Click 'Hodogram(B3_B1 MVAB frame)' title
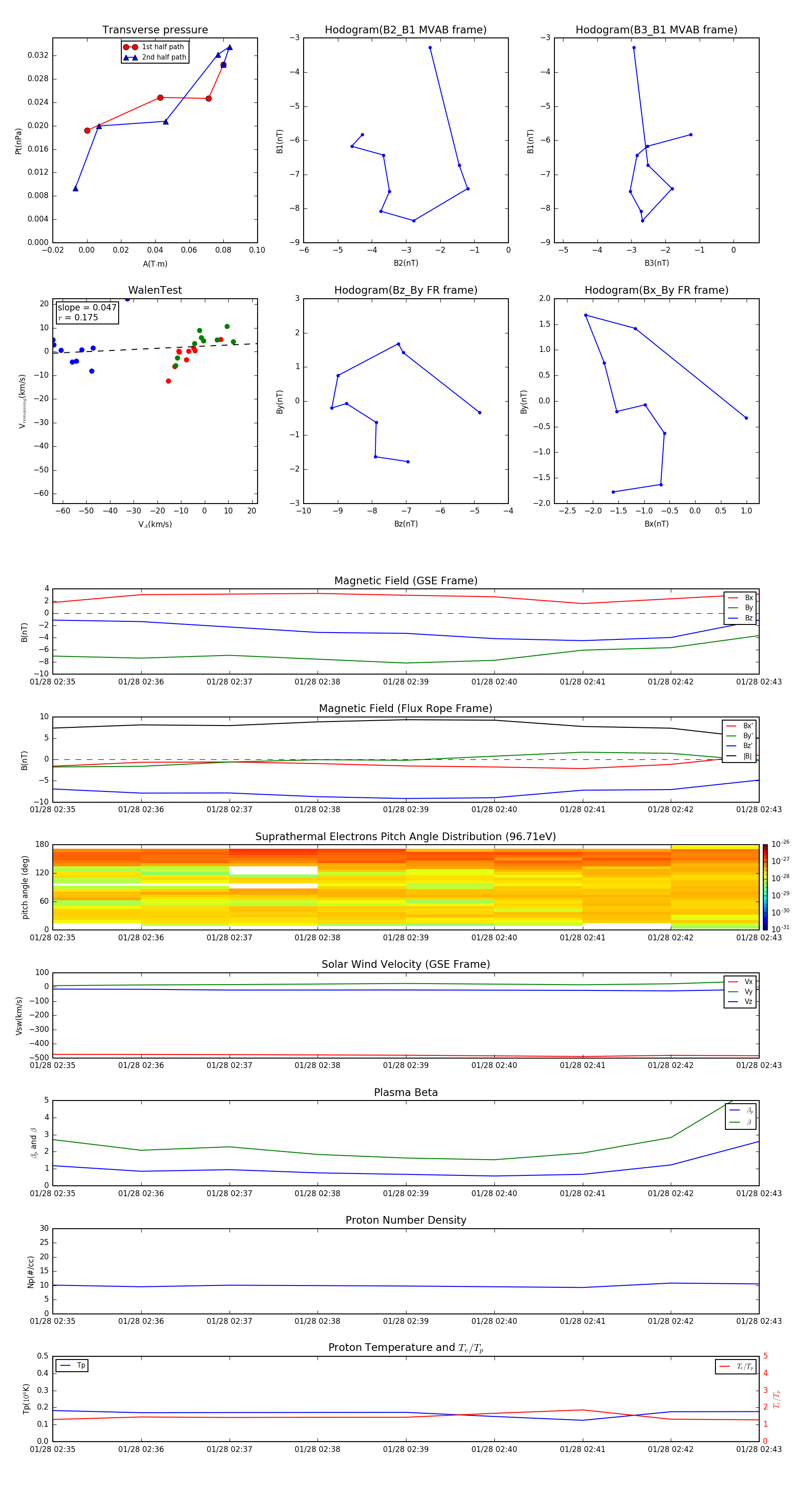This screenshot has height=1489, width=812. pyautogui.click(x=656, y=30)
